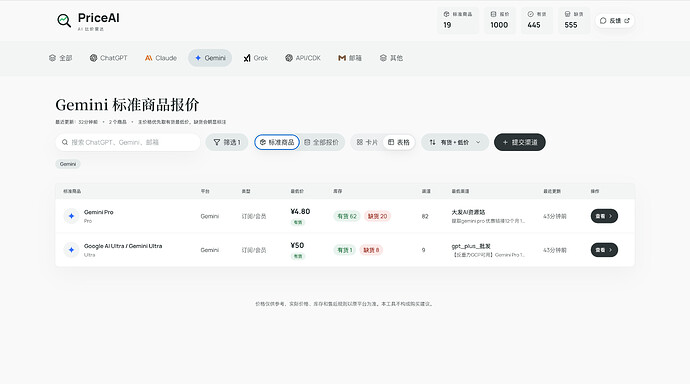Click the 有货 1 stock badge

(345, 250)
